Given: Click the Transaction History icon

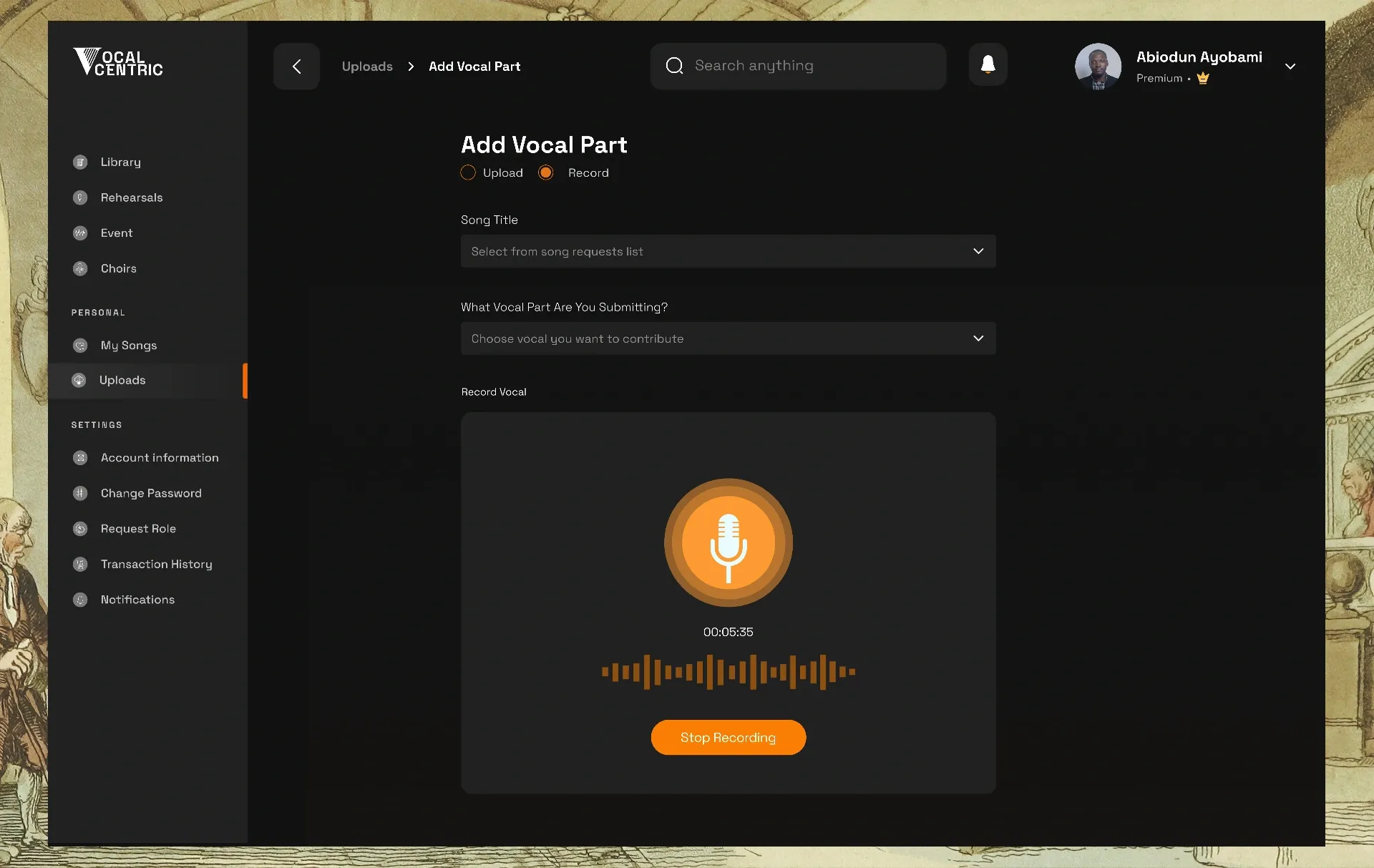Looking at the screenshot, I should tap(80, 565).
